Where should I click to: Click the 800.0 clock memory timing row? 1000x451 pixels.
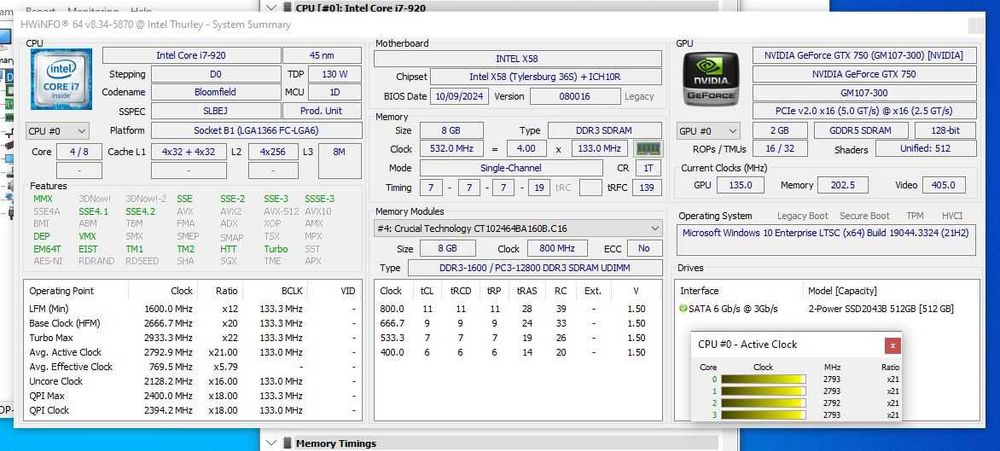pos(518,309)
